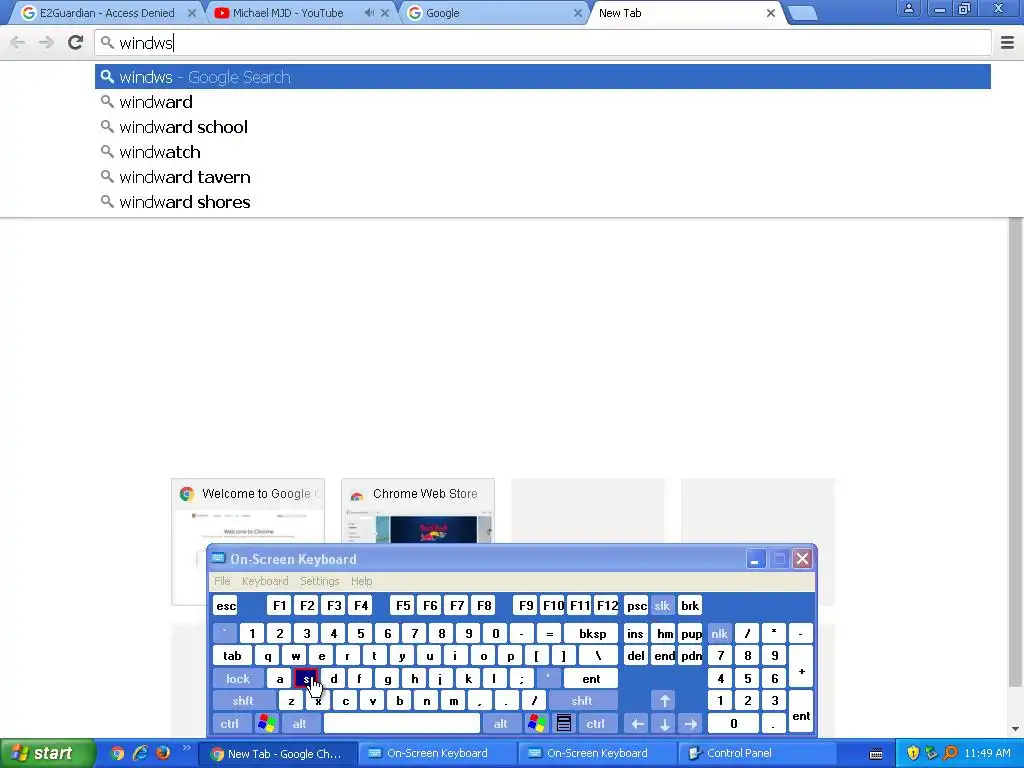Click the F5 key on keyboard
1024x768 pixels.
click(403, 605)
